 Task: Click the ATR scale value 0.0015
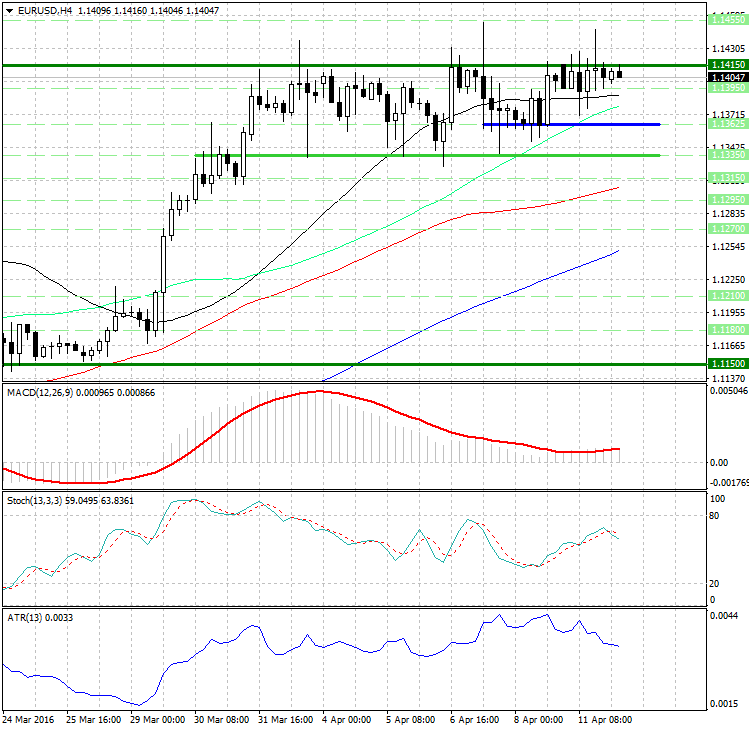(x=724, y=704)
